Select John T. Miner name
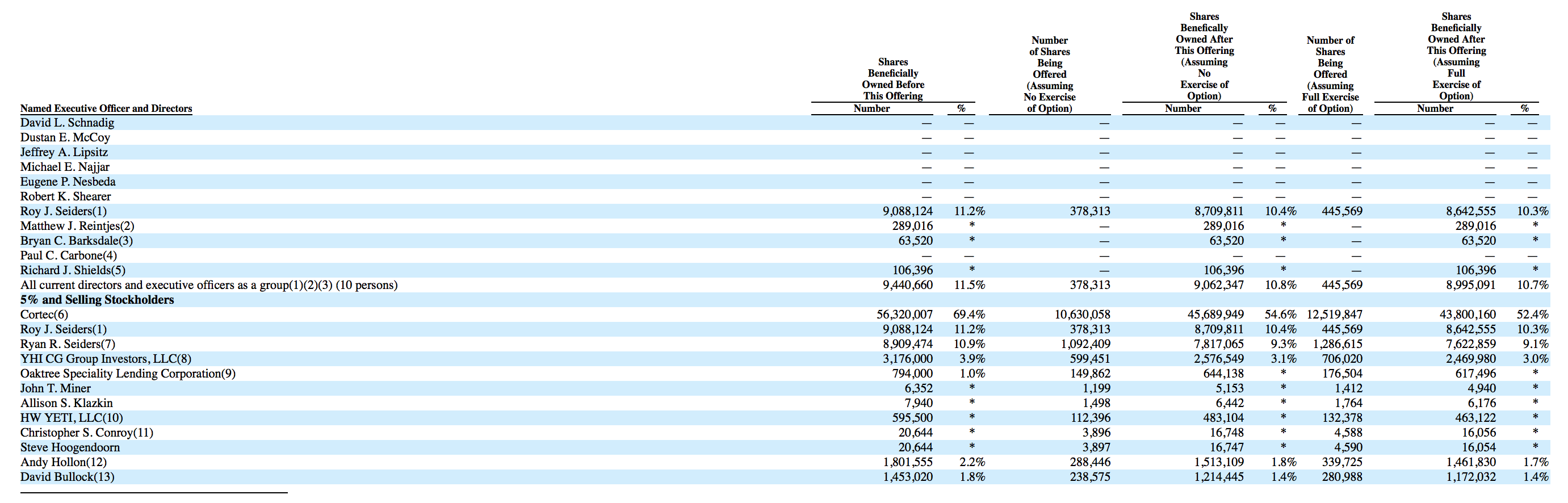 56,388
